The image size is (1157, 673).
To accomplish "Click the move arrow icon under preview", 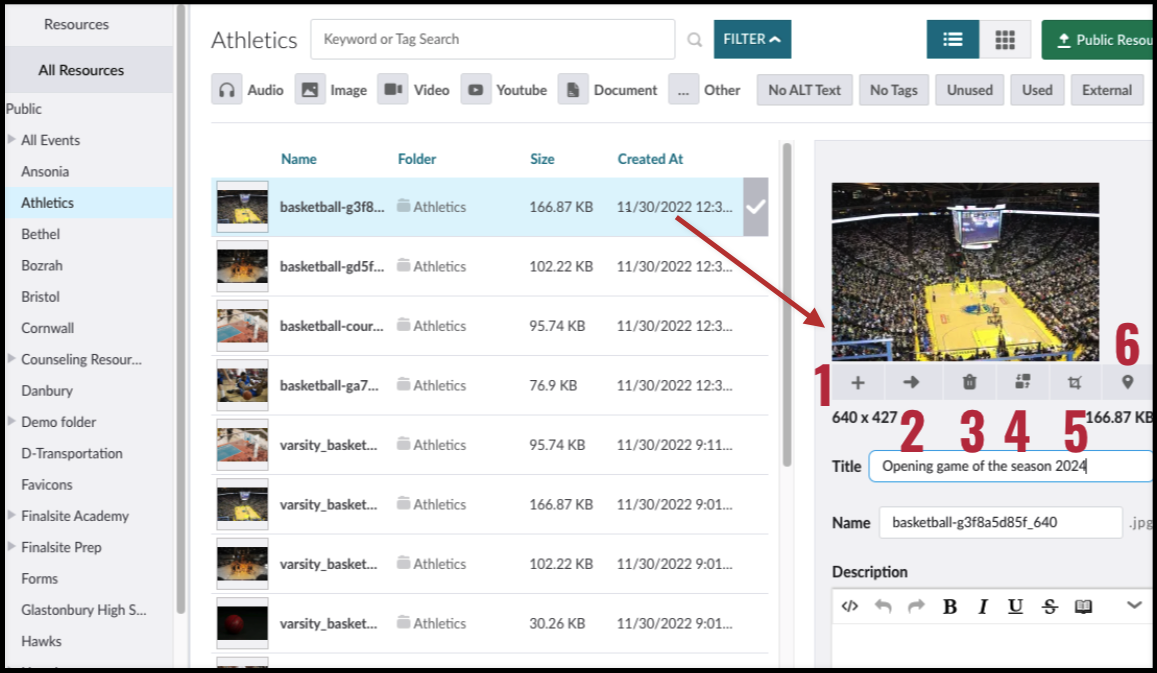I will (x=911, y=382).
